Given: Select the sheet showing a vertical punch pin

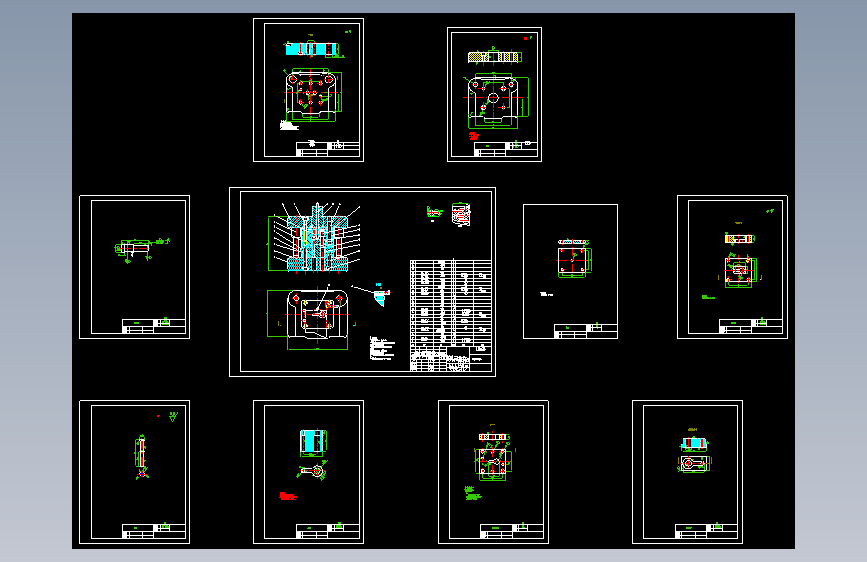Looking at the screenshot, I should click(x=134, y=472).
